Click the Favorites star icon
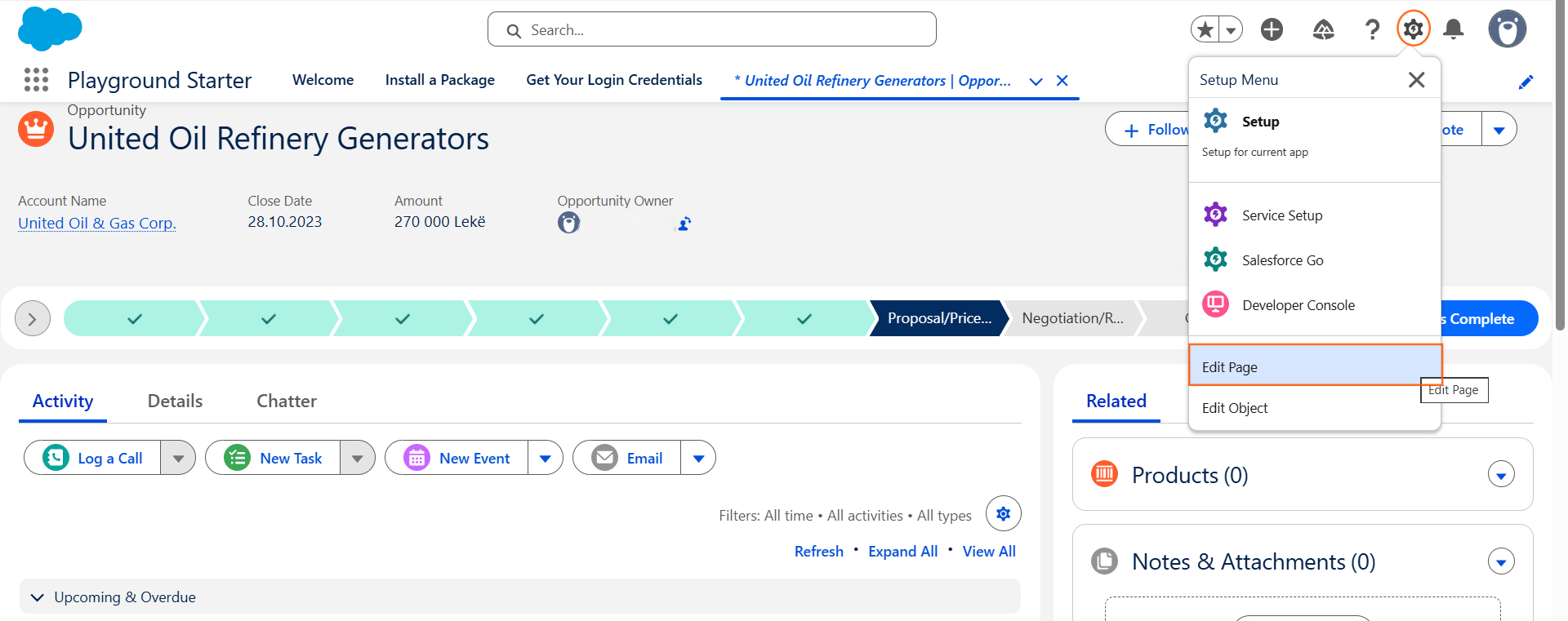 point(1205,29)
